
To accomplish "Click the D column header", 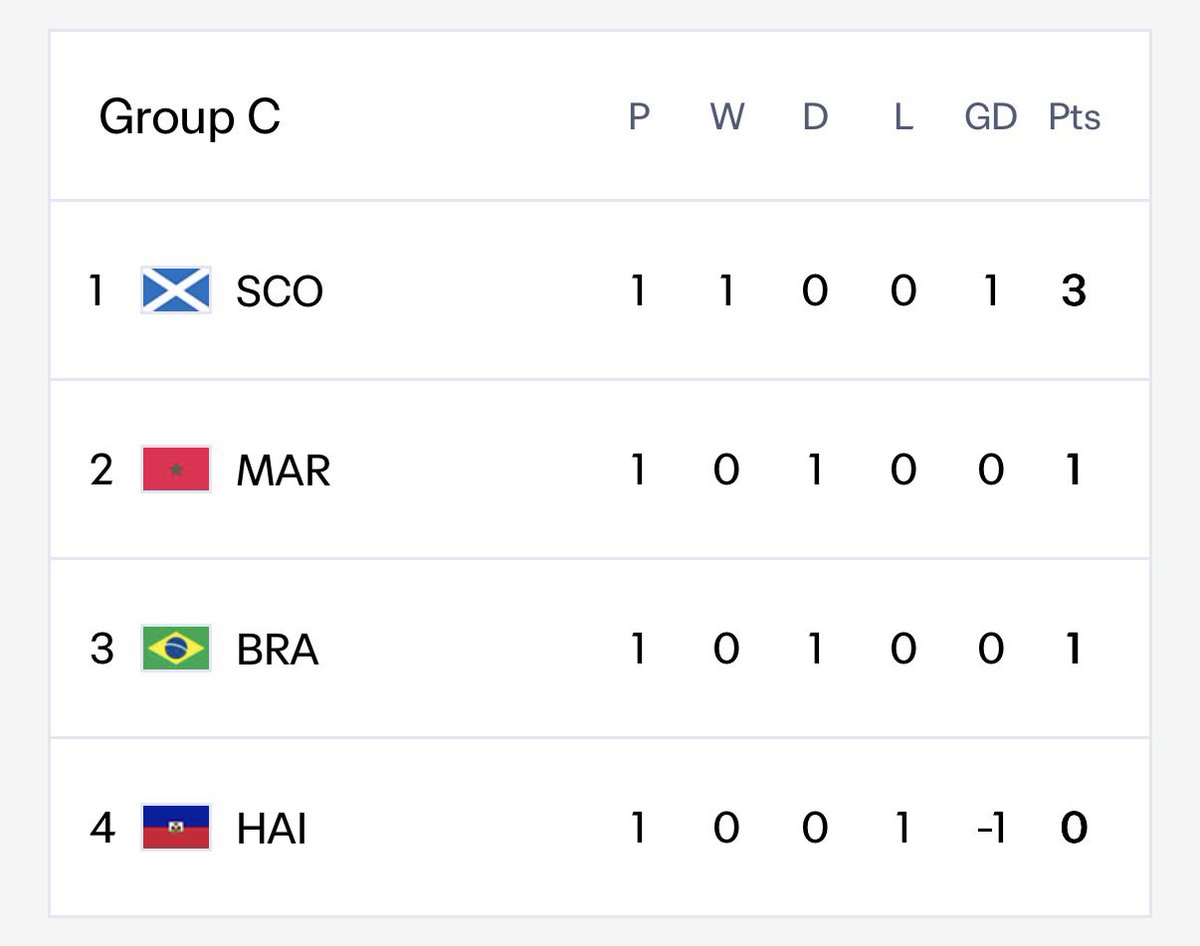I will click(815, 117).
